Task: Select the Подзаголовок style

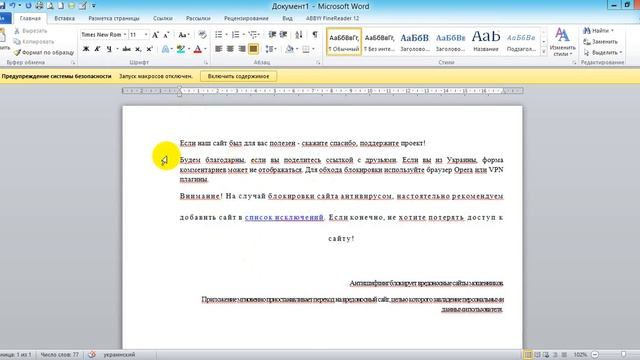Action: pos(521,42)
